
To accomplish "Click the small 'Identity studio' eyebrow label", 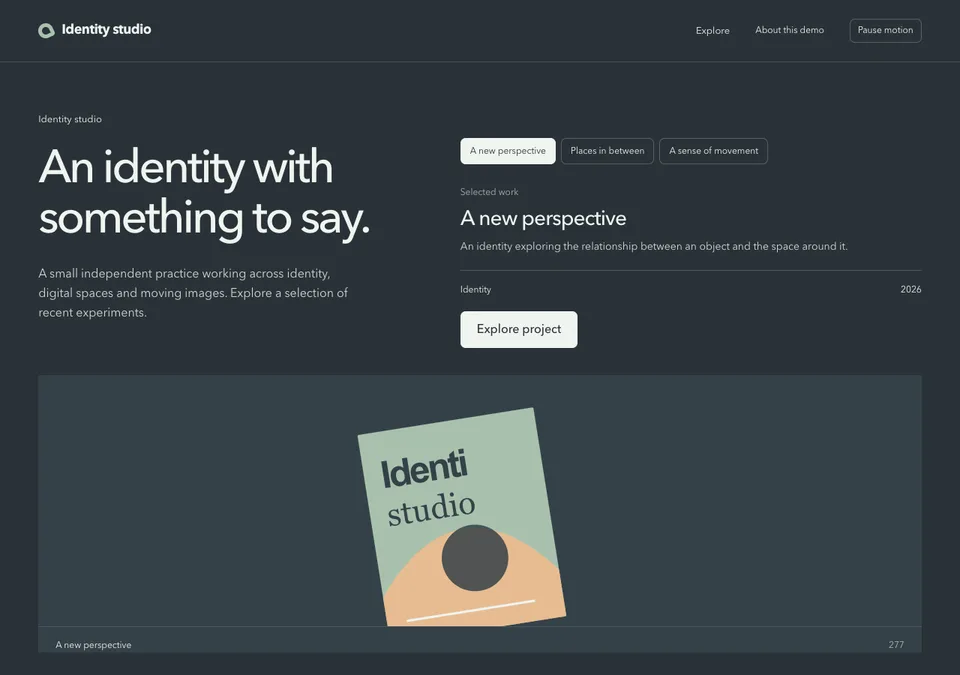I will [x=70, y=119].
